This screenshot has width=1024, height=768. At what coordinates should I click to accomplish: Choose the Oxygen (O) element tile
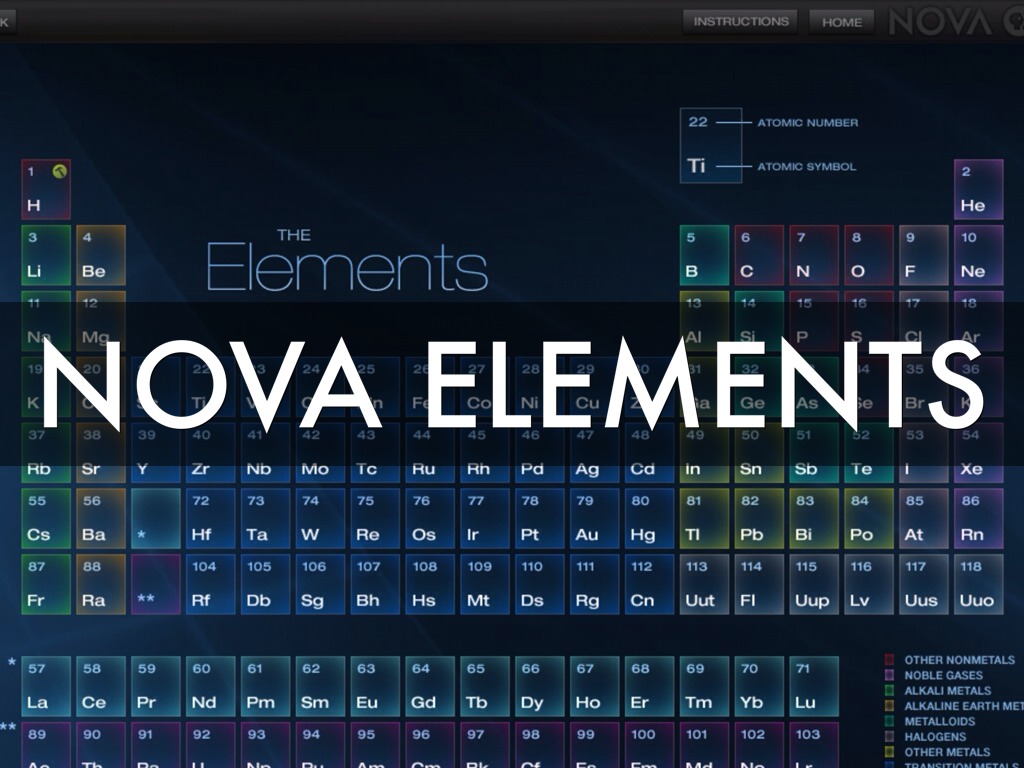point(868,255)
